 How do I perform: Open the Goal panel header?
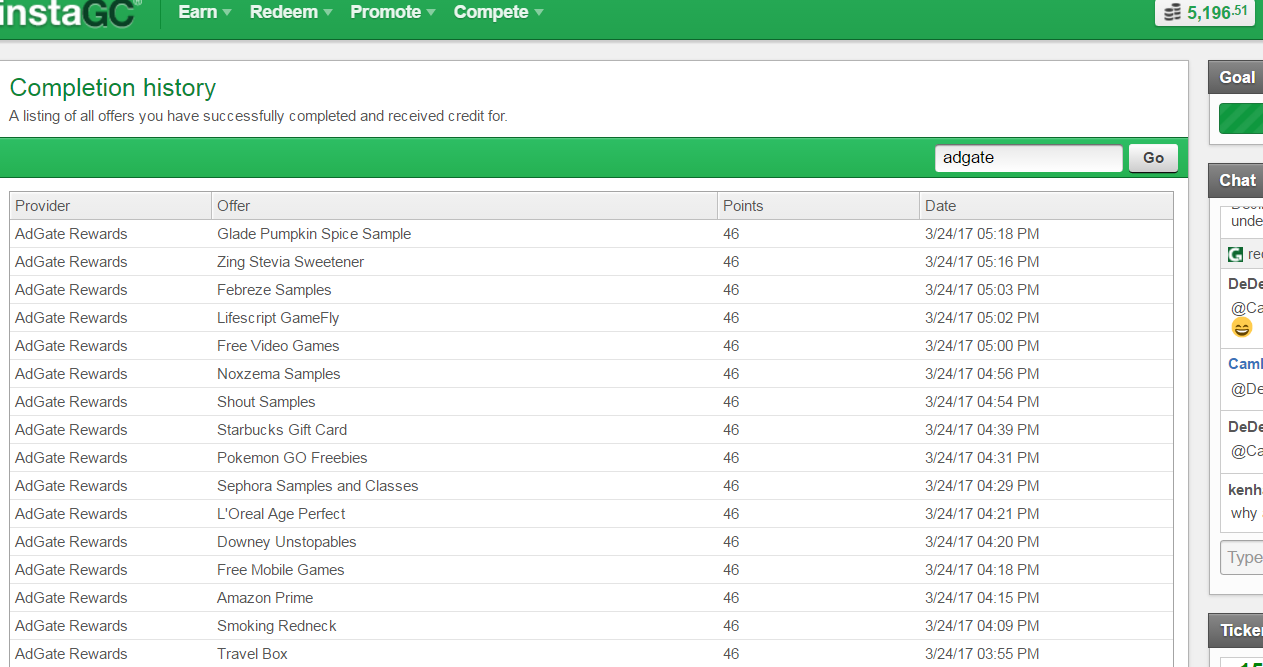pyautogui.click(x=1236, y=78)
